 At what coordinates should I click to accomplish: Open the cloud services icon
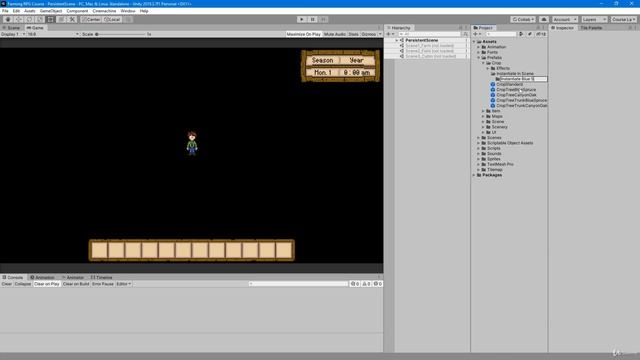pos(544,19)
